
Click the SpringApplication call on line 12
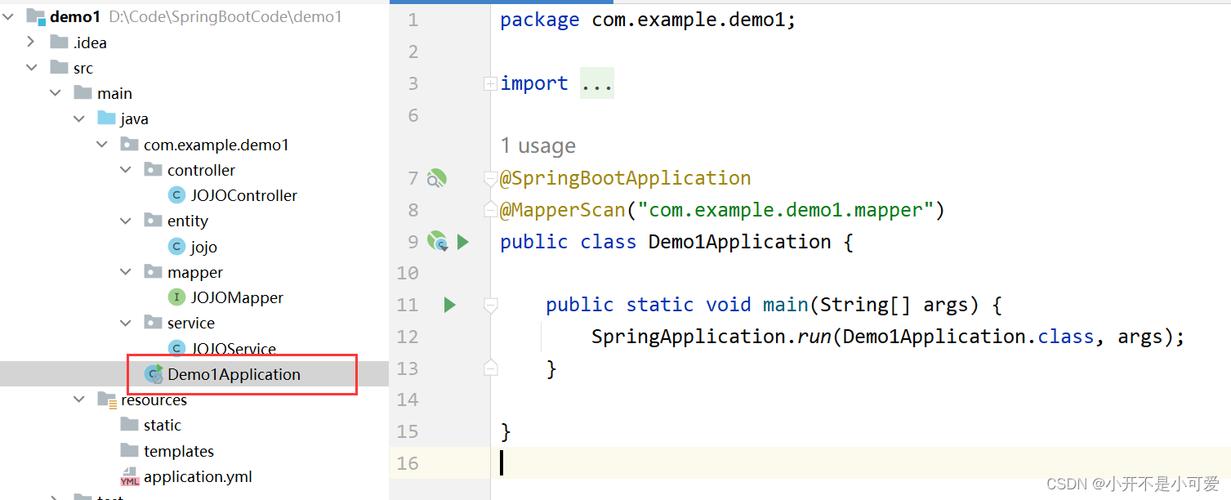(688, 337)
